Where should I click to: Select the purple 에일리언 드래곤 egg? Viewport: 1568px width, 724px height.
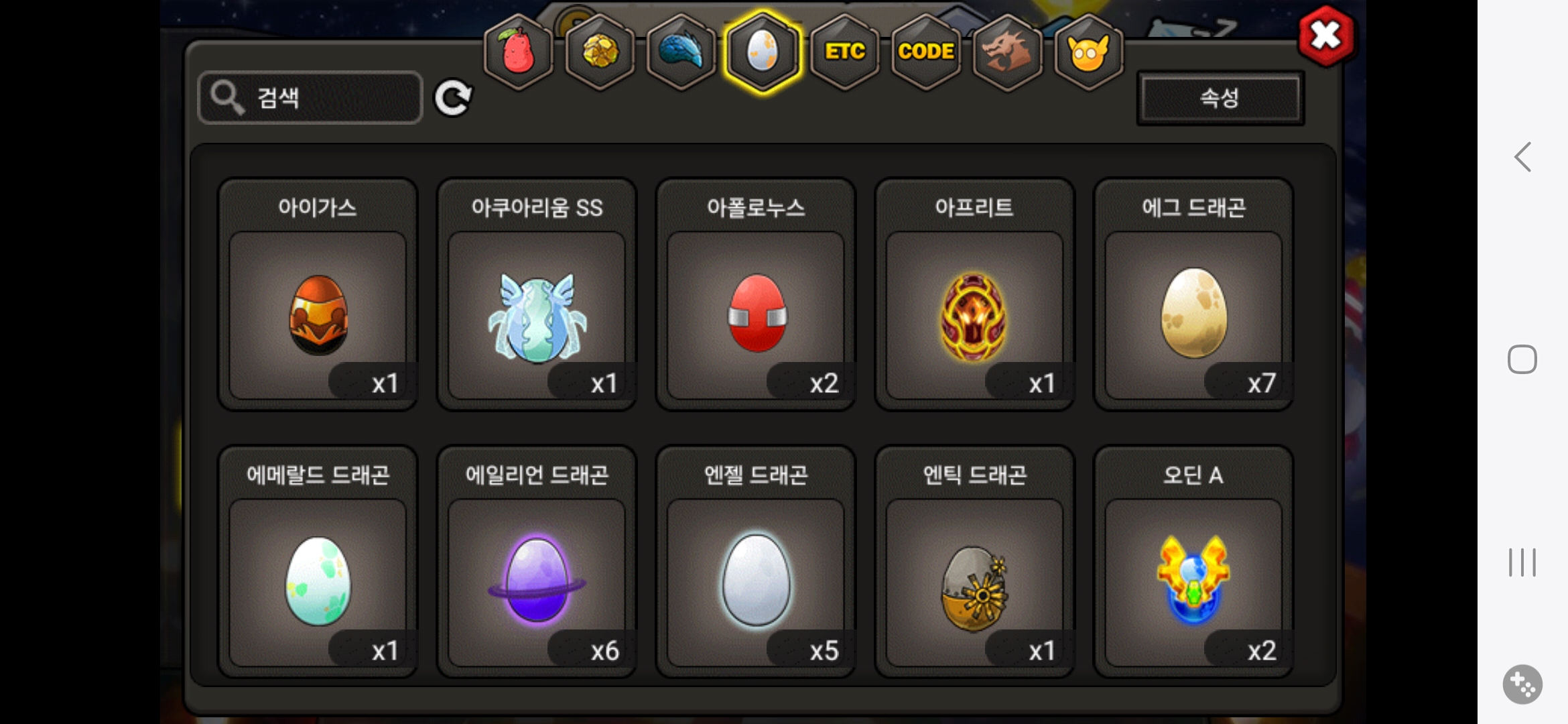[x=537, y=562]
